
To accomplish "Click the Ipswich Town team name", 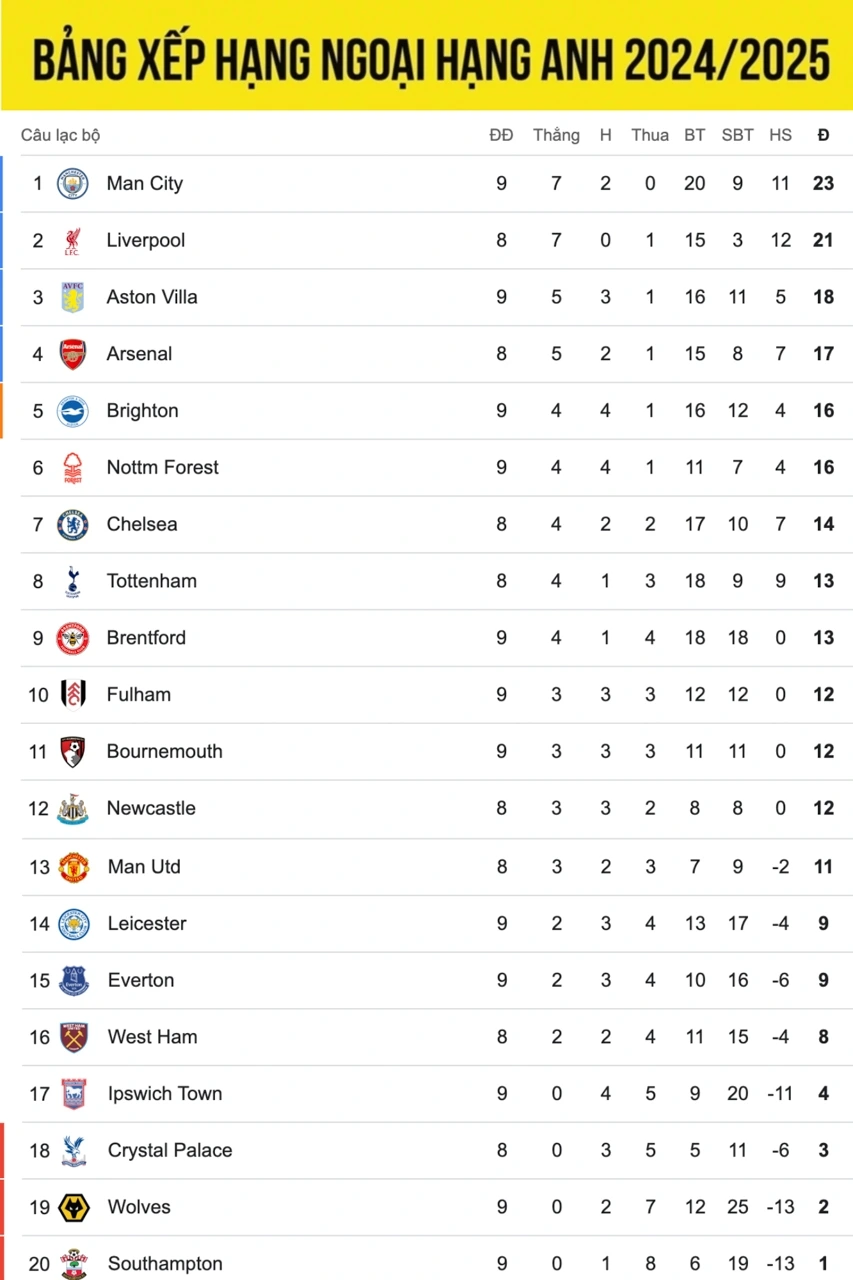I will point(165,1094).
